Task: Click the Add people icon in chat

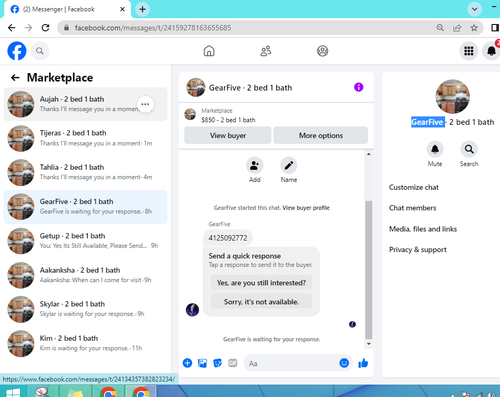Action: click(255, 166)
